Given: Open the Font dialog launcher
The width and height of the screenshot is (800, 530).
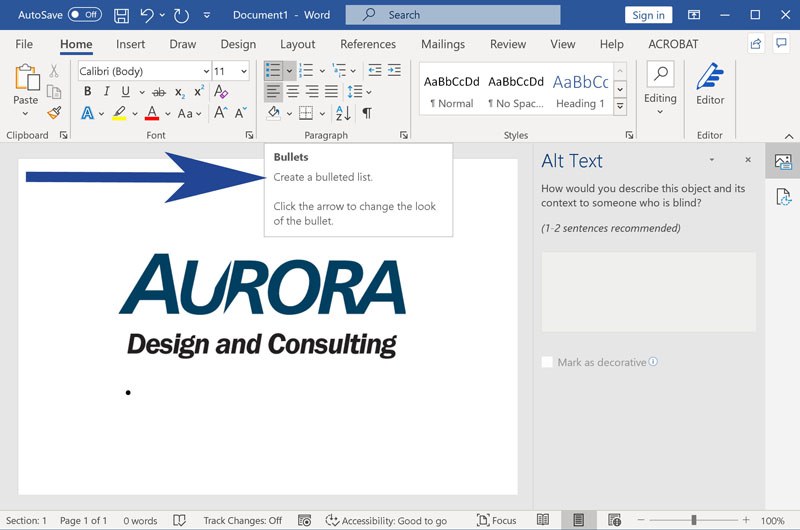Looking at the screenshot, I should pyautogui.click(x=249, y=135).
